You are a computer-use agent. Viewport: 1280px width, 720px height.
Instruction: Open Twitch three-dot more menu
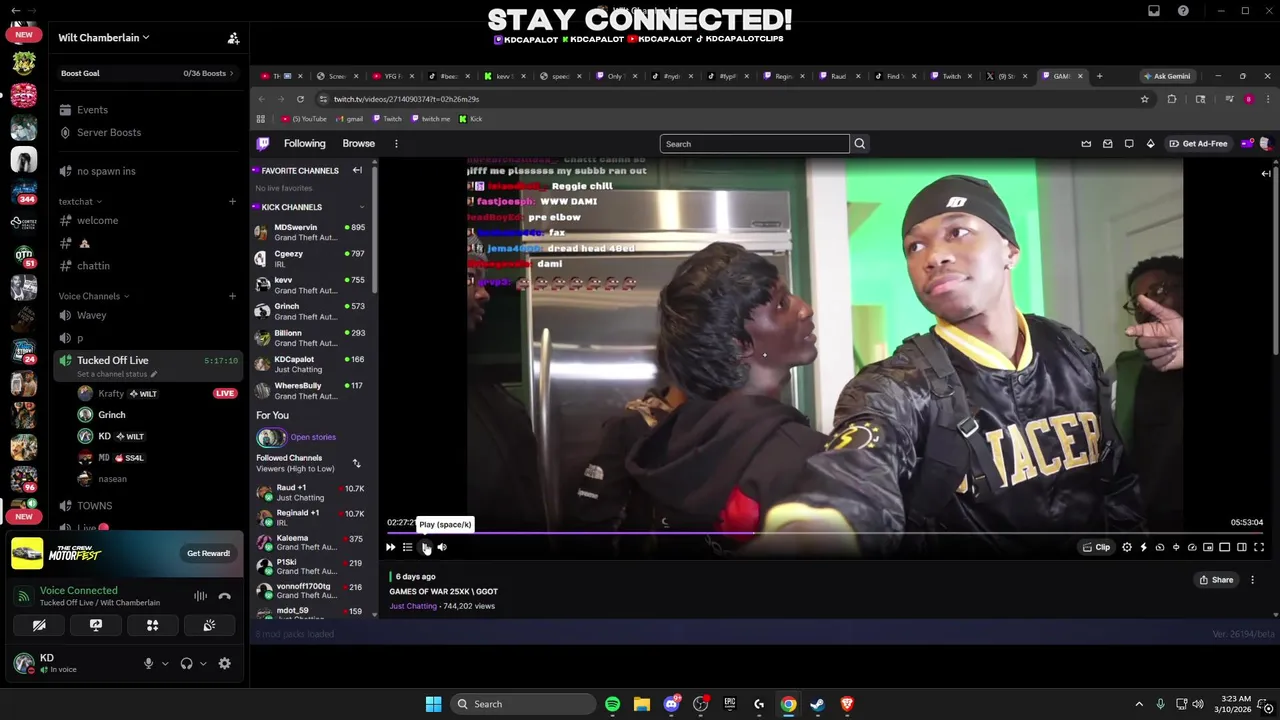396,144
